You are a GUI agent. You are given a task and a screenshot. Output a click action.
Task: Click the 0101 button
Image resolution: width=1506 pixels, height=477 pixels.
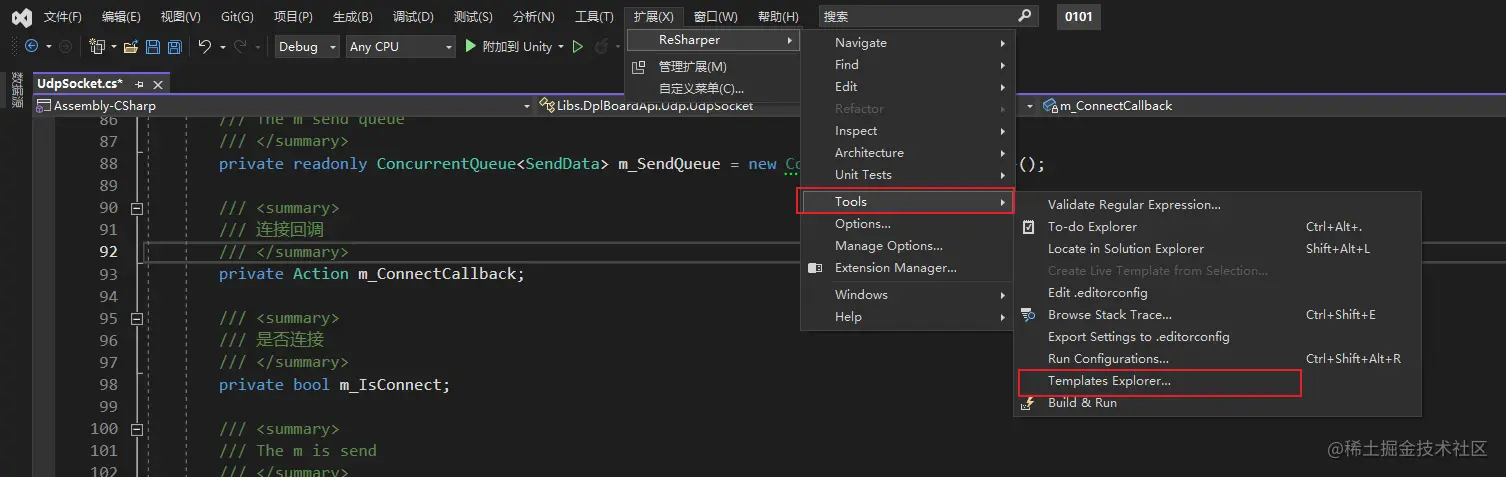click(x=1079, y=16)
